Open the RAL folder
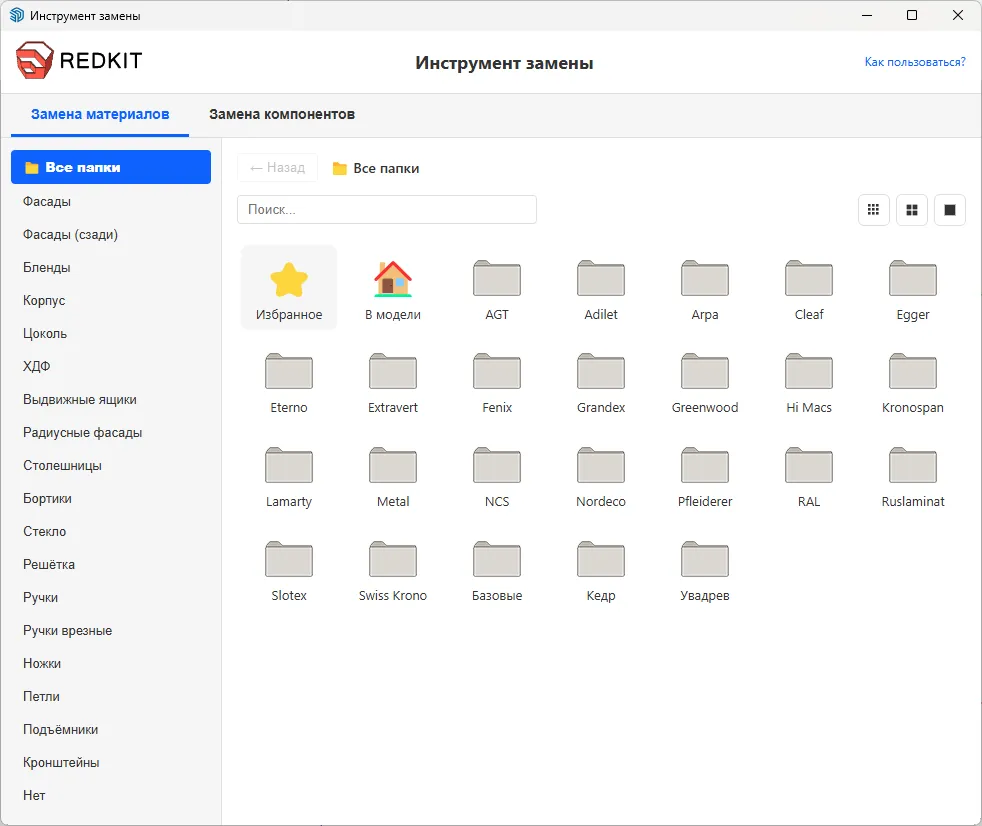The height and width of the screenshot is (826, 982). point(809,475)
